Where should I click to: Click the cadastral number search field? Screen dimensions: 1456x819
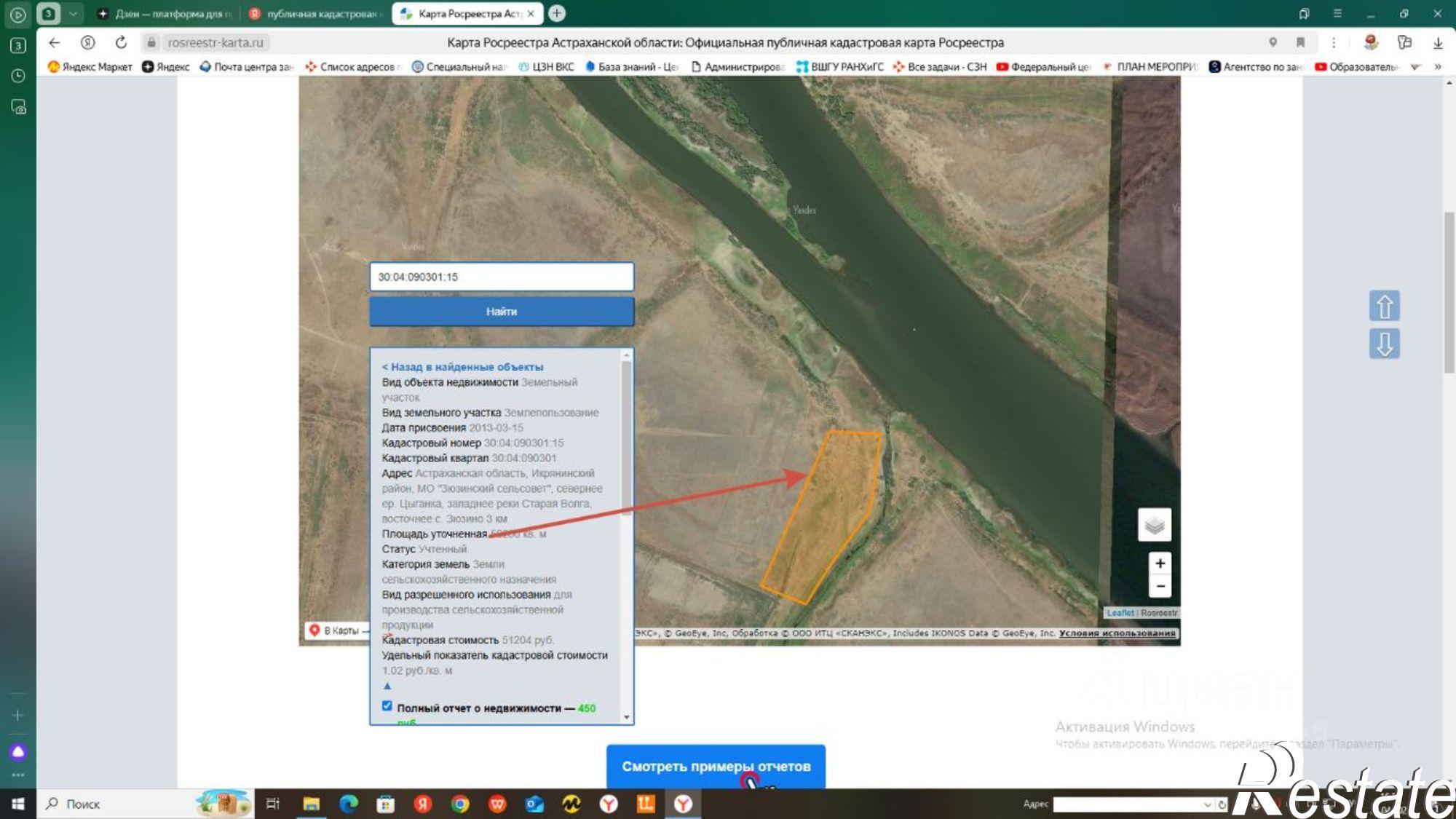[502, 277]
